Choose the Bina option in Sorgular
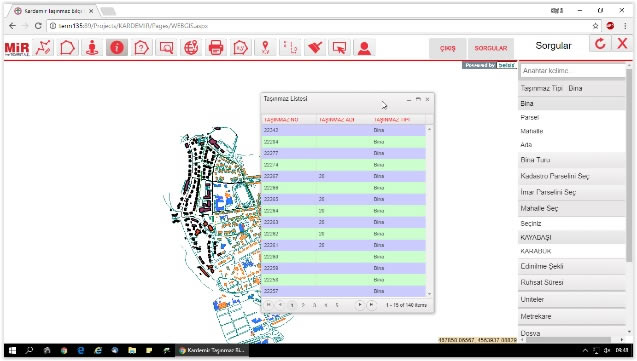This screenshot has height=361, width=637. pyautogui.click(x=572, y=104)
